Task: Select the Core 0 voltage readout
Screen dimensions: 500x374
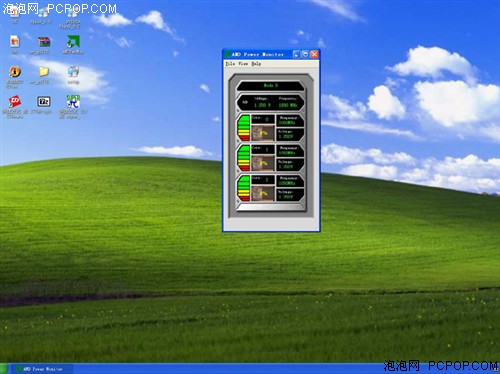Action: [290, 134]
